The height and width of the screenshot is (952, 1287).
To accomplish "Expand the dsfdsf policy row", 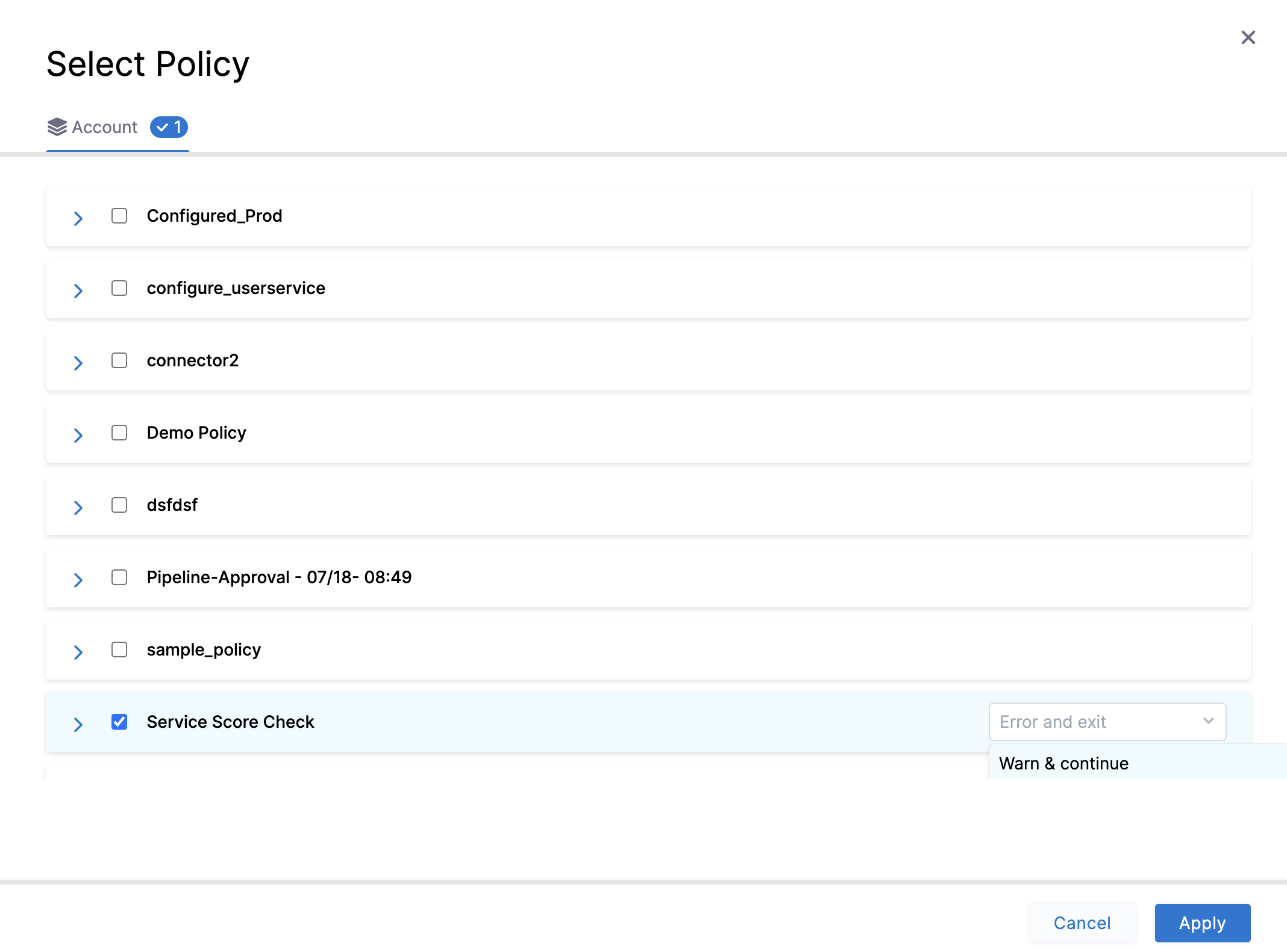I will 78,507.
